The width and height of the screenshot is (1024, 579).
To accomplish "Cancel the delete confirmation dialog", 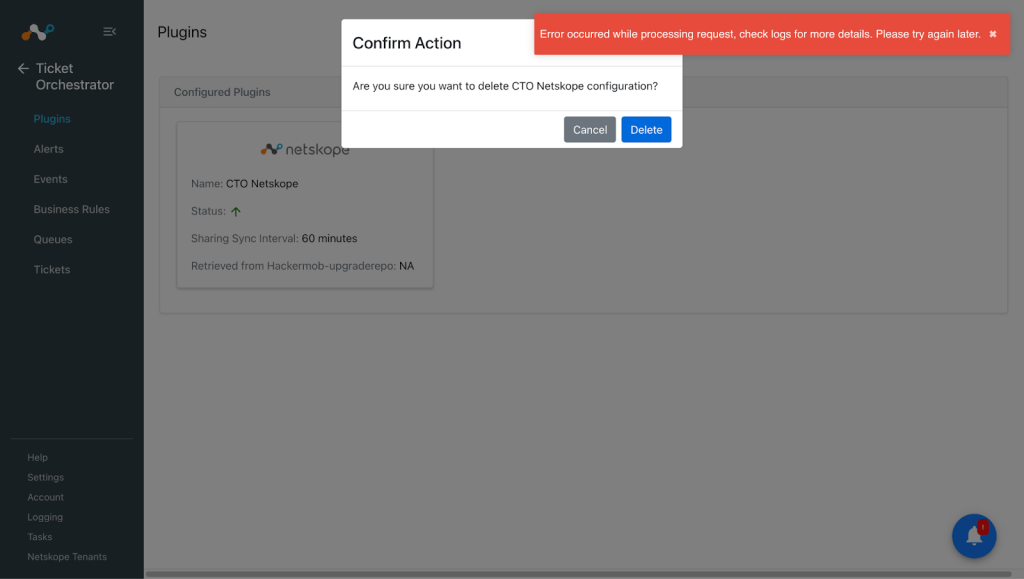I will coord(590,130).
